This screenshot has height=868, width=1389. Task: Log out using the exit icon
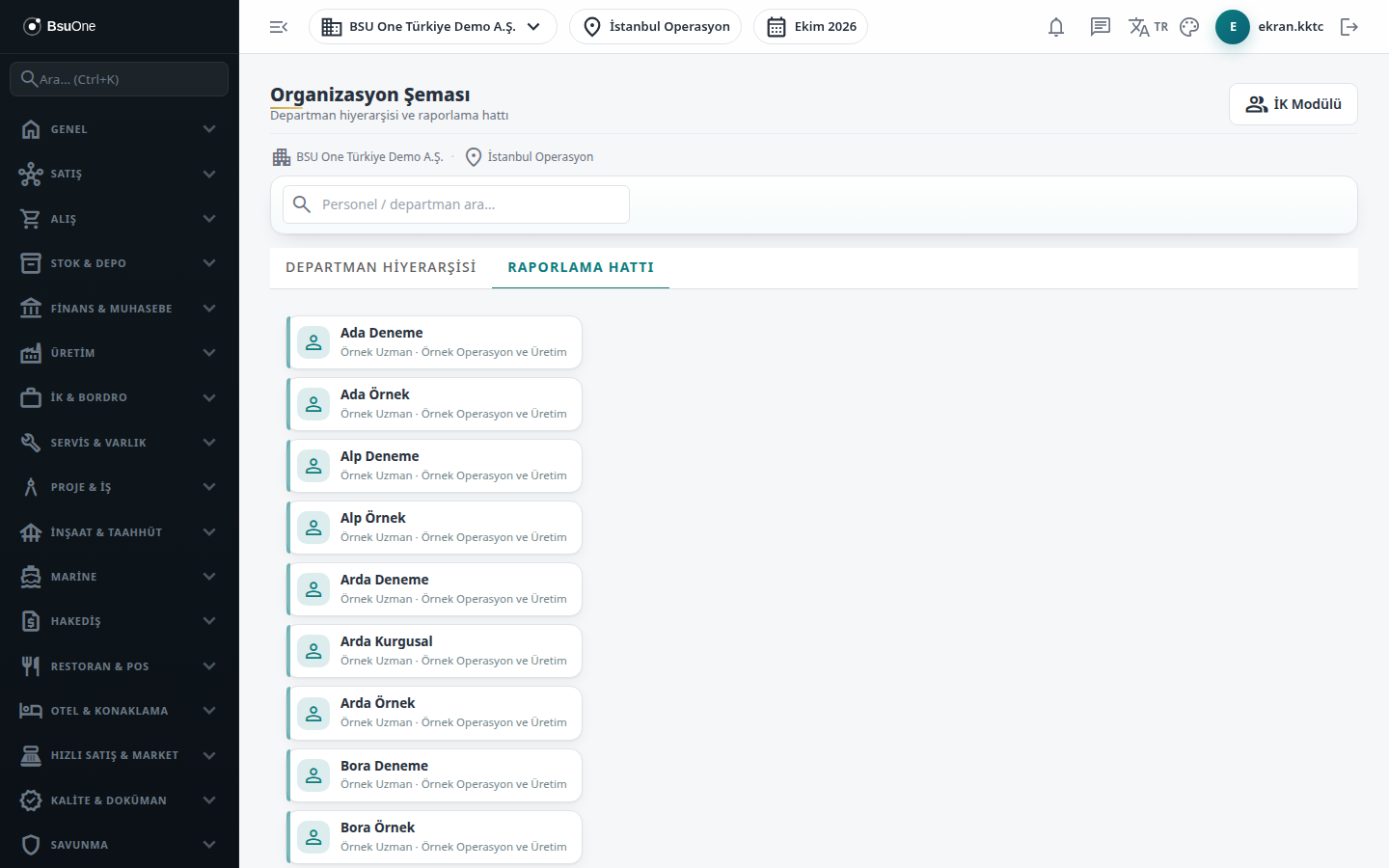[x=1349, y=27]
